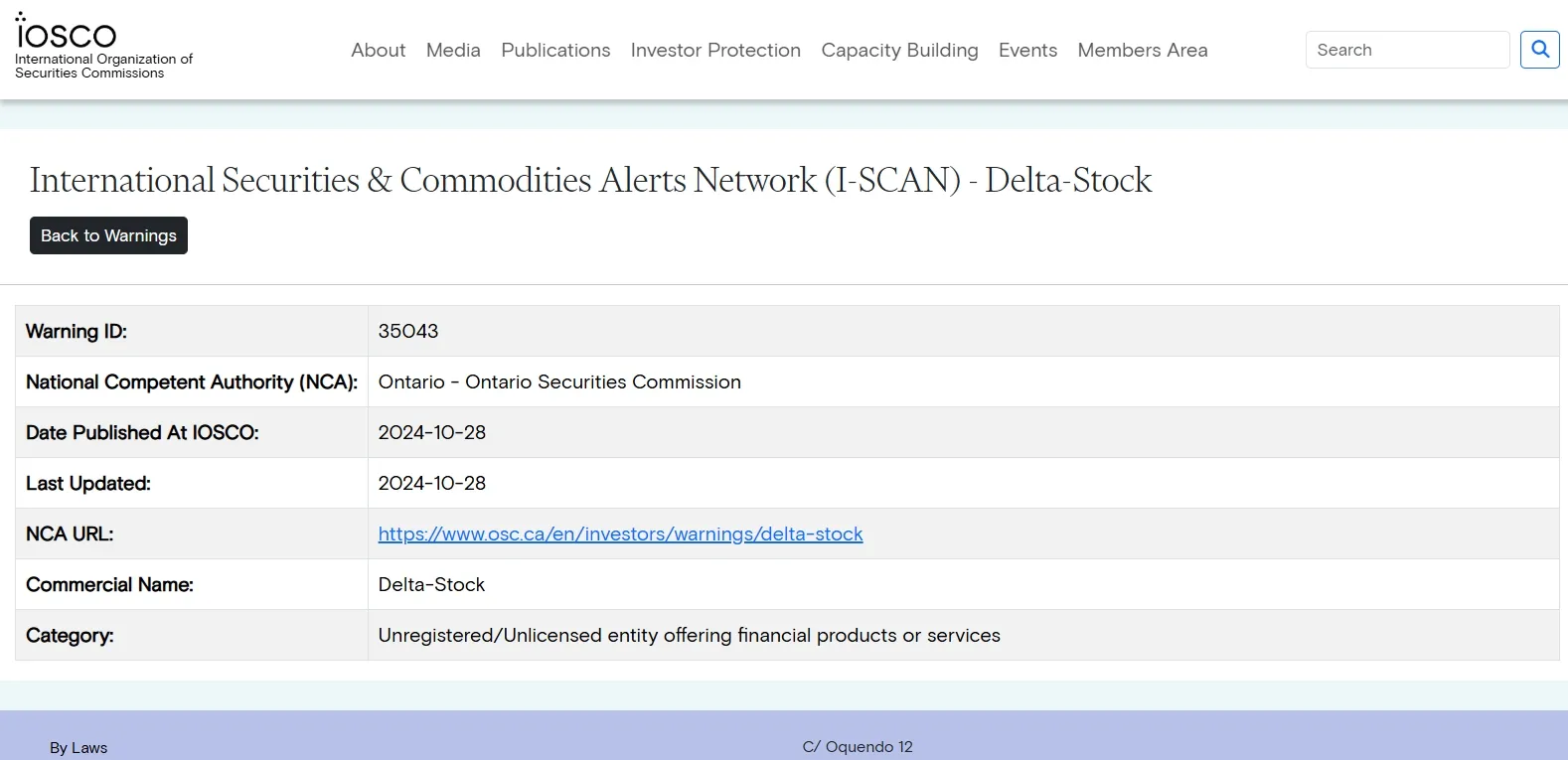The height and width of the screenshot is (760, 1568).
Task: Click the IOSCO logo
Action: 103,46
